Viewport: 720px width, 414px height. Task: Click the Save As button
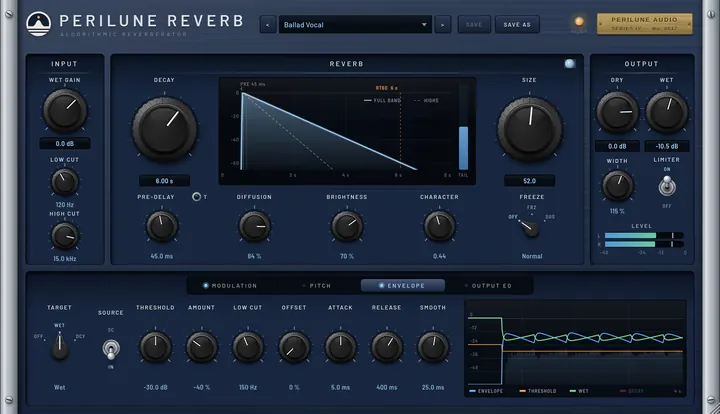point(517,25)
